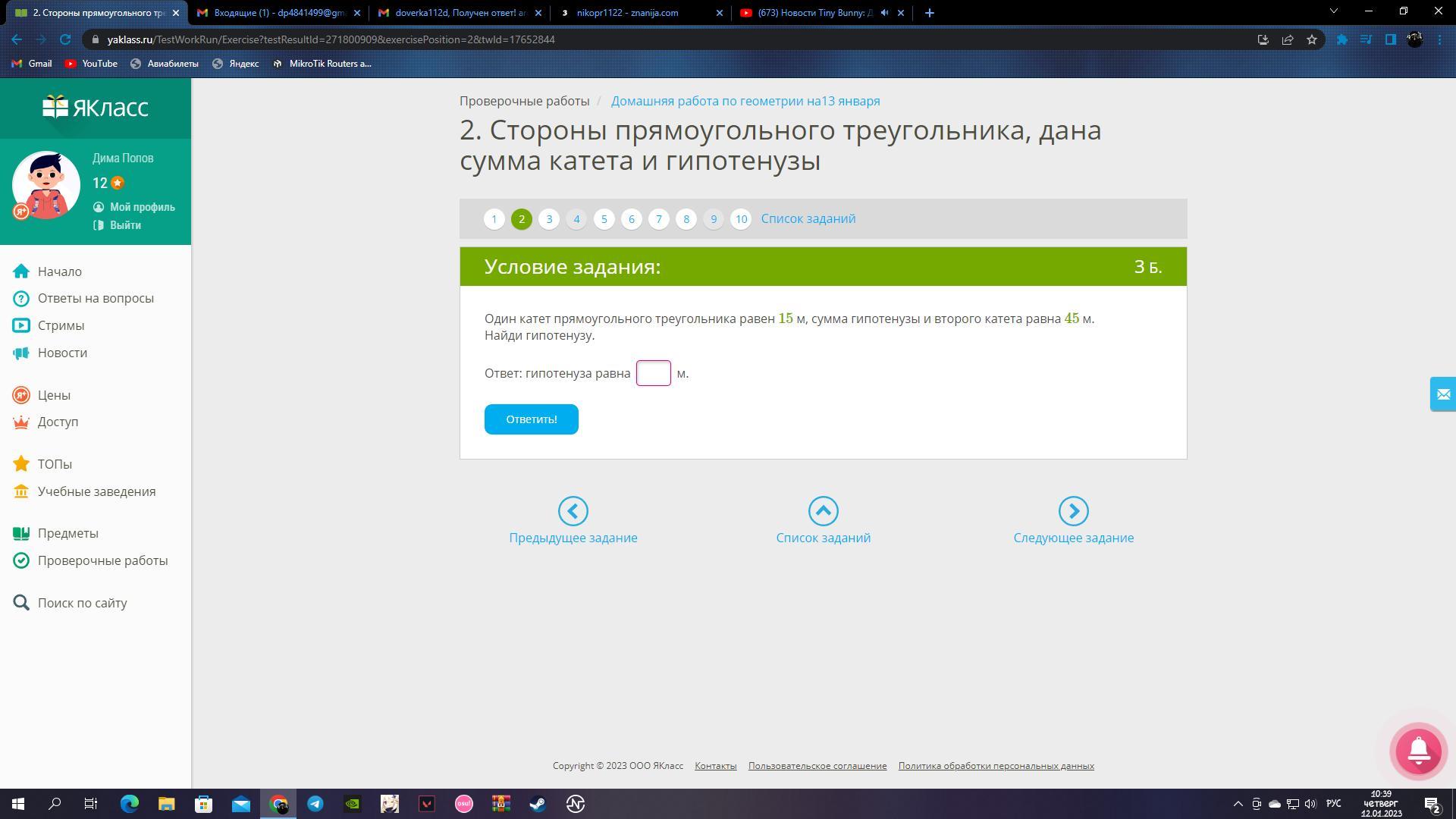Open Ответы на вопросы question icon
1456x819 pixels.
21,299
